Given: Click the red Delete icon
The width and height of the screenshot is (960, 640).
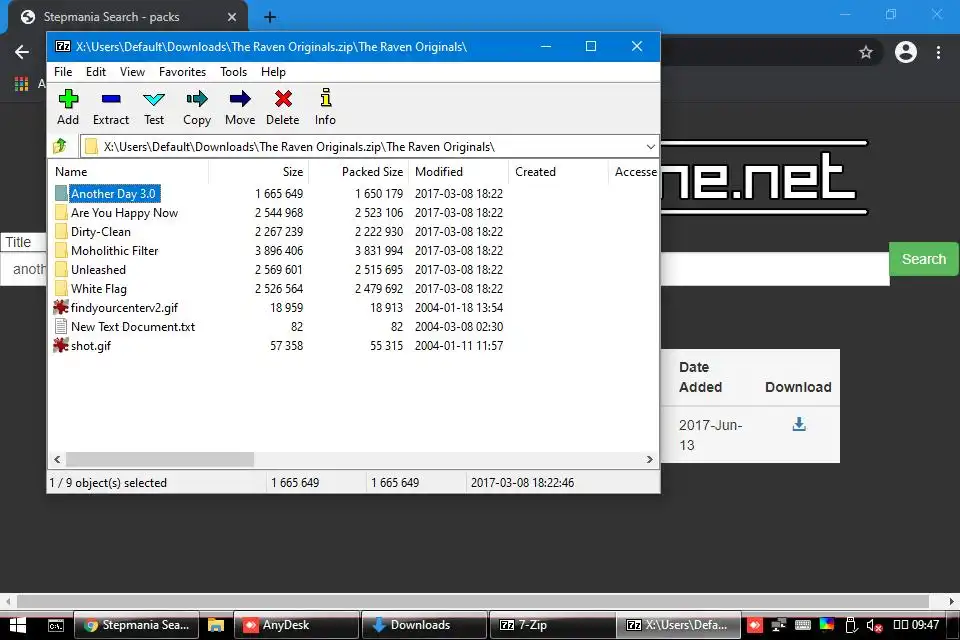Looking at the screenshot, I should (x=283, y=99).
